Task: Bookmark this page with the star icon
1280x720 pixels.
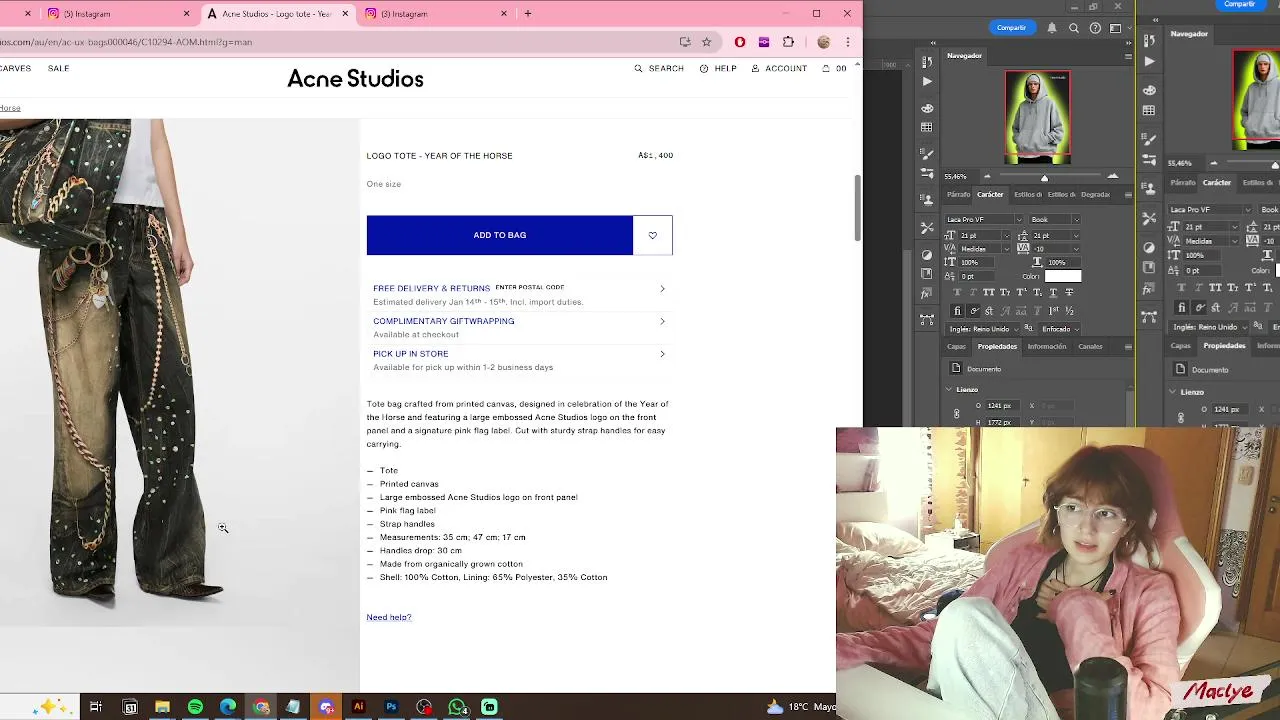Action: pos(706,42)
